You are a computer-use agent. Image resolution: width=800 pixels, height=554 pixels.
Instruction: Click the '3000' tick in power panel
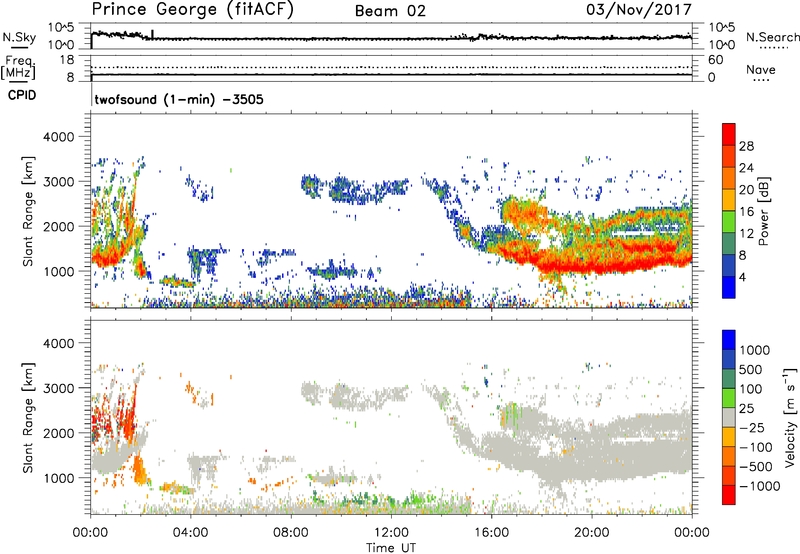click(60, 182)
